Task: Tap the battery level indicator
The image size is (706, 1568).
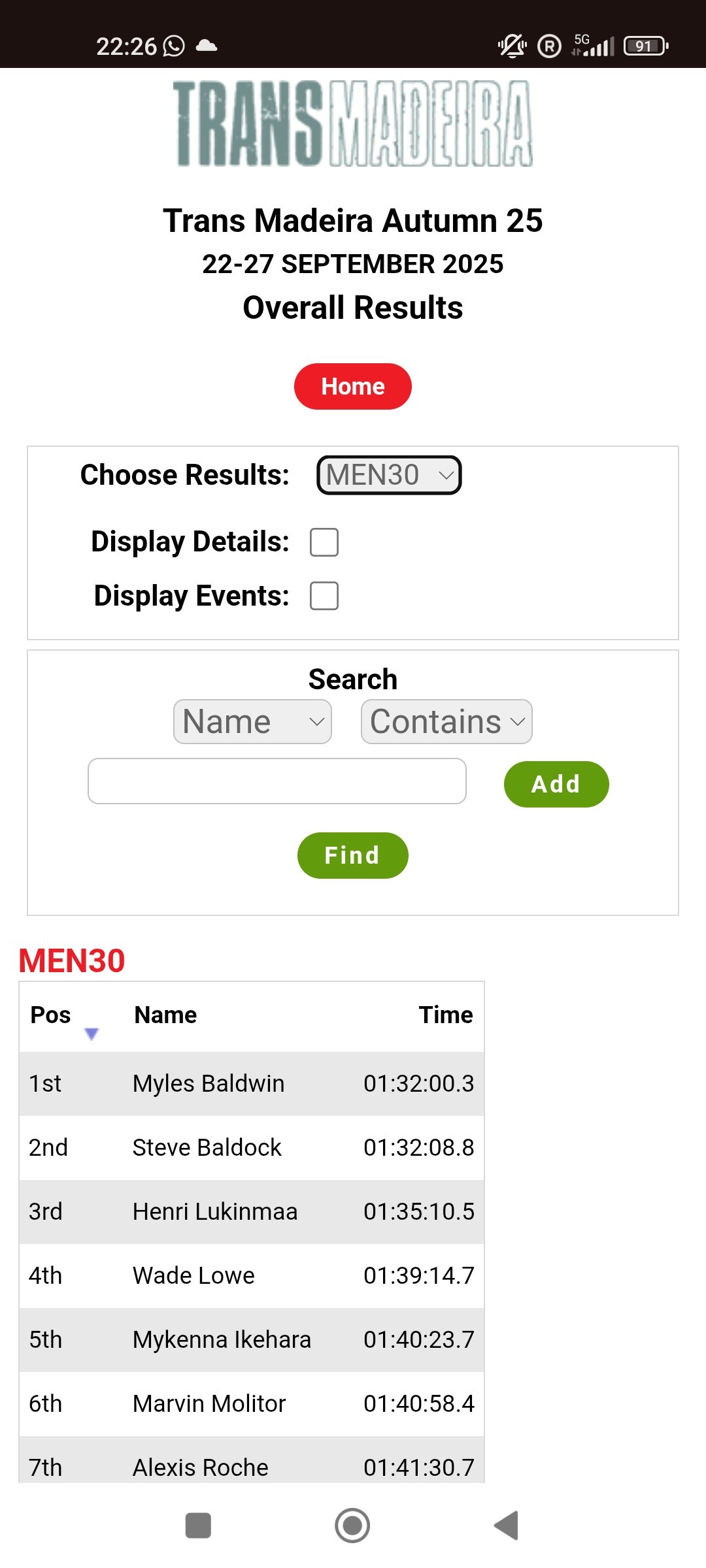Action: (646, 46)
